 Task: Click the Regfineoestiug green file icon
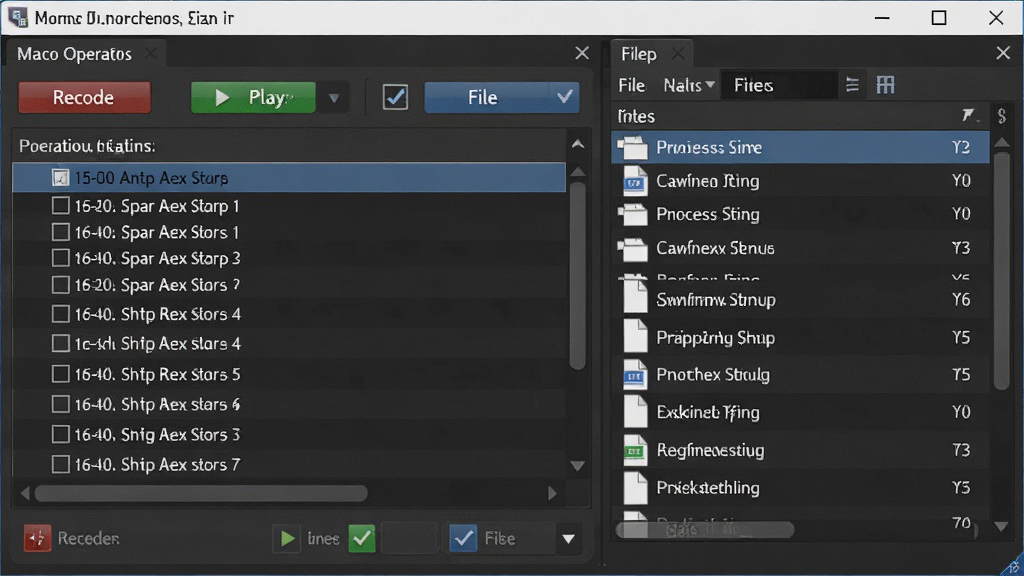click(635, 450)
